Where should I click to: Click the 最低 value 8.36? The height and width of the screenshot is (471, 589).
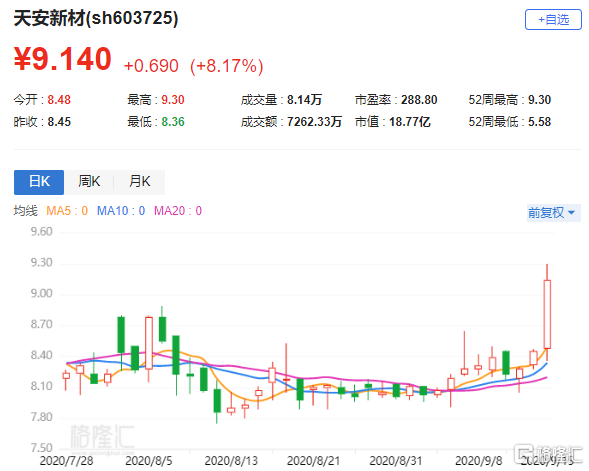click(173, 122)
